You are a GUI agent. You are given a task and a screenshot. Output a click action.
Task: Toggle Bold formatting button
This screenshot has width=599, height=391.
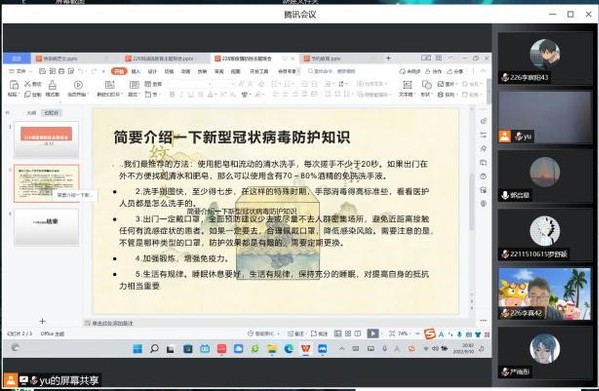click(x=172, y=94)
